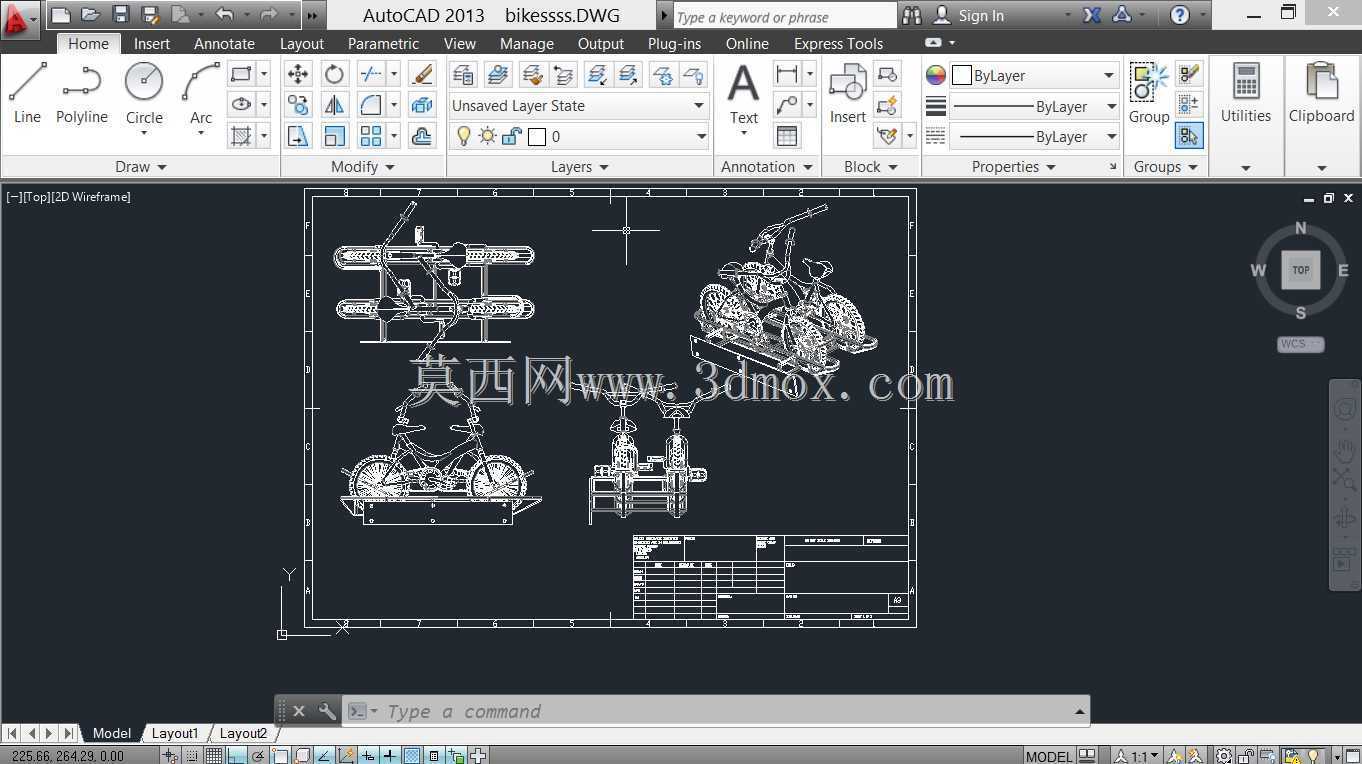Image resolution: width=1362 pixels, height=764 pixels.
Task: Click the object color wheel icon
Action: [x=935, y=75]
